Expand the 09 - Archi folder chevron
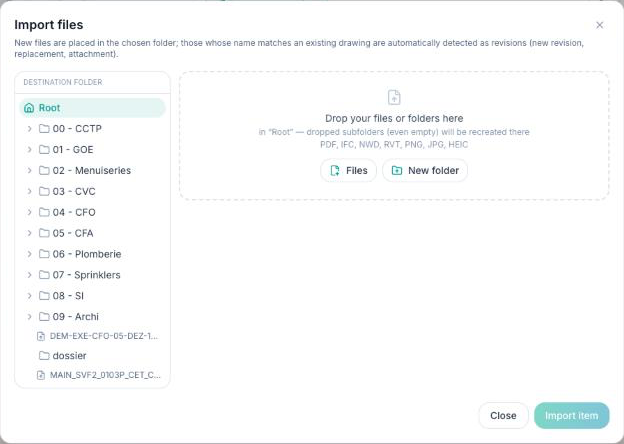Screen dimensions: 624x444 [x=29, y=317]
